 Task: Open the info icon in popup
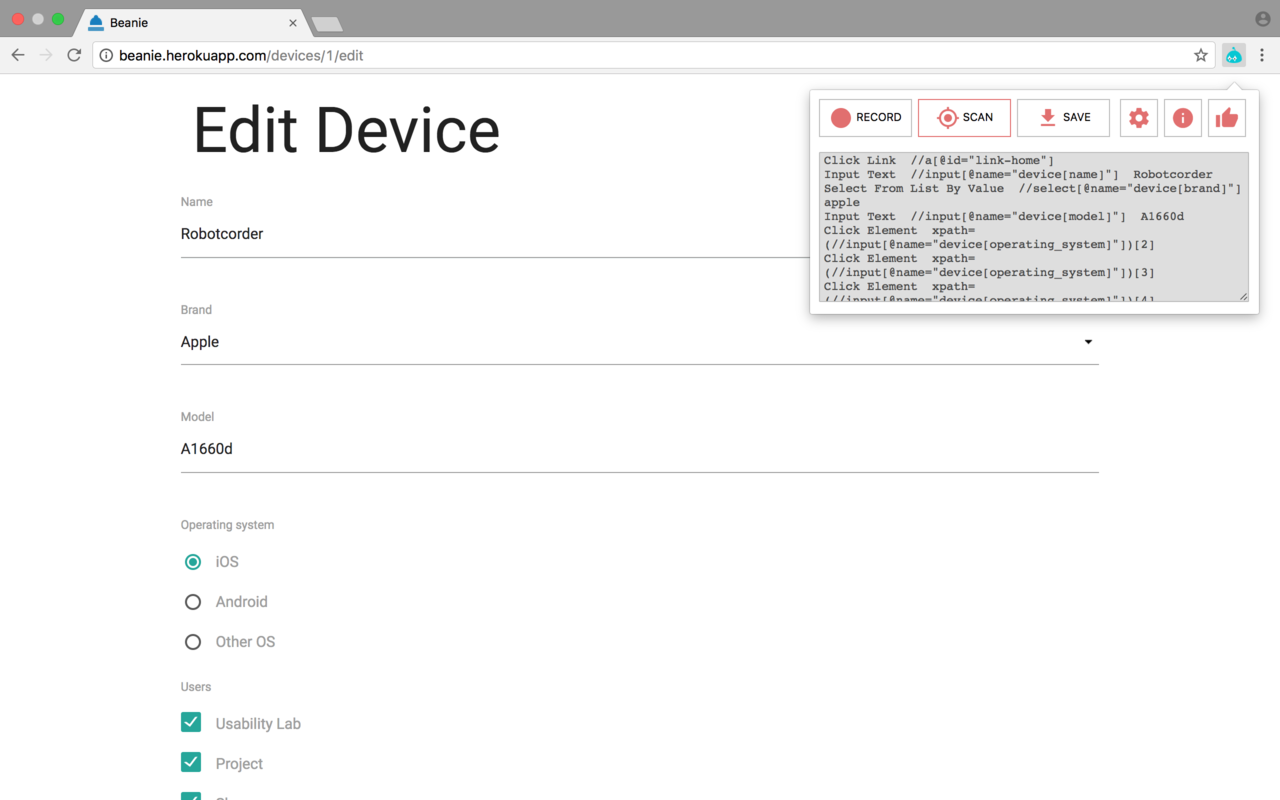[x=1183, y=118]
